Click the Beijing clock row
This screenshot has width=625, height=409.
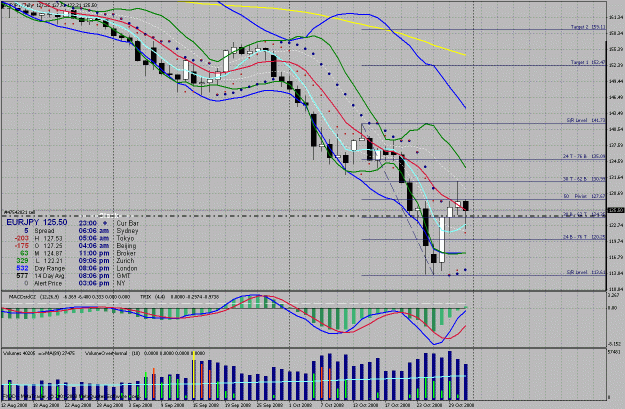click(107, 246)
